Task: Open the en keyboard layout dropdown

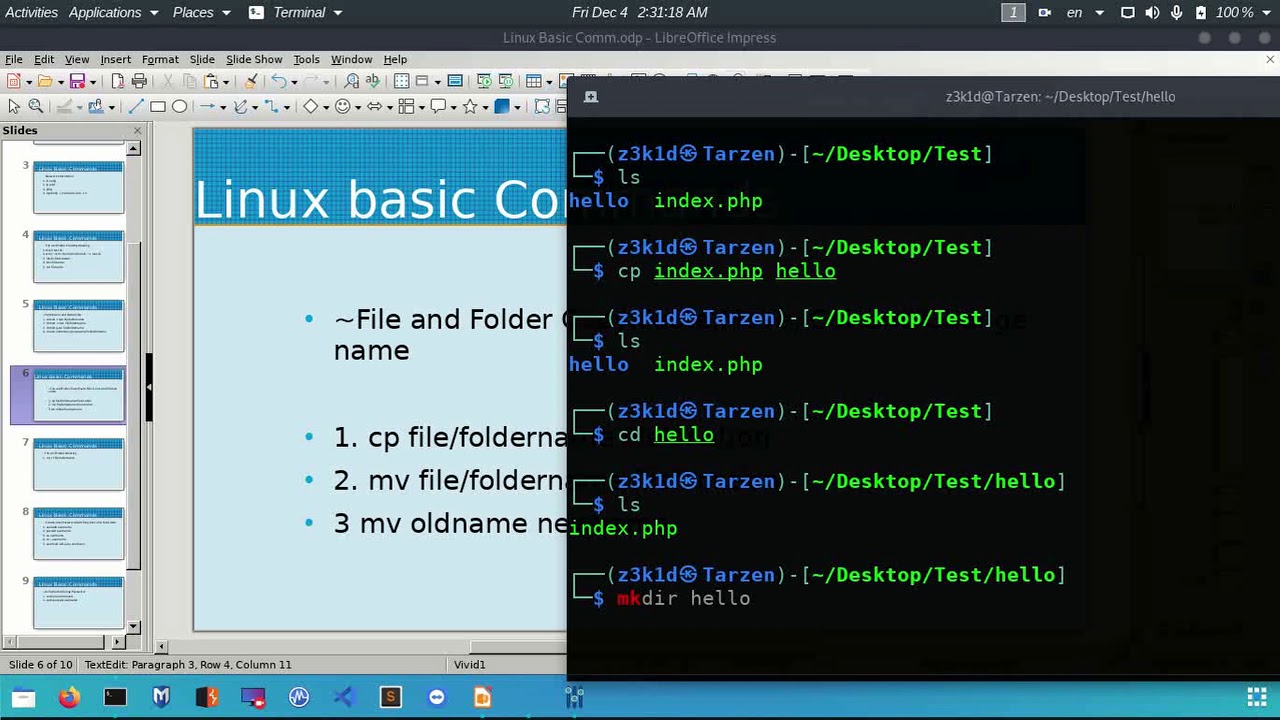Action: point(1085,12)
